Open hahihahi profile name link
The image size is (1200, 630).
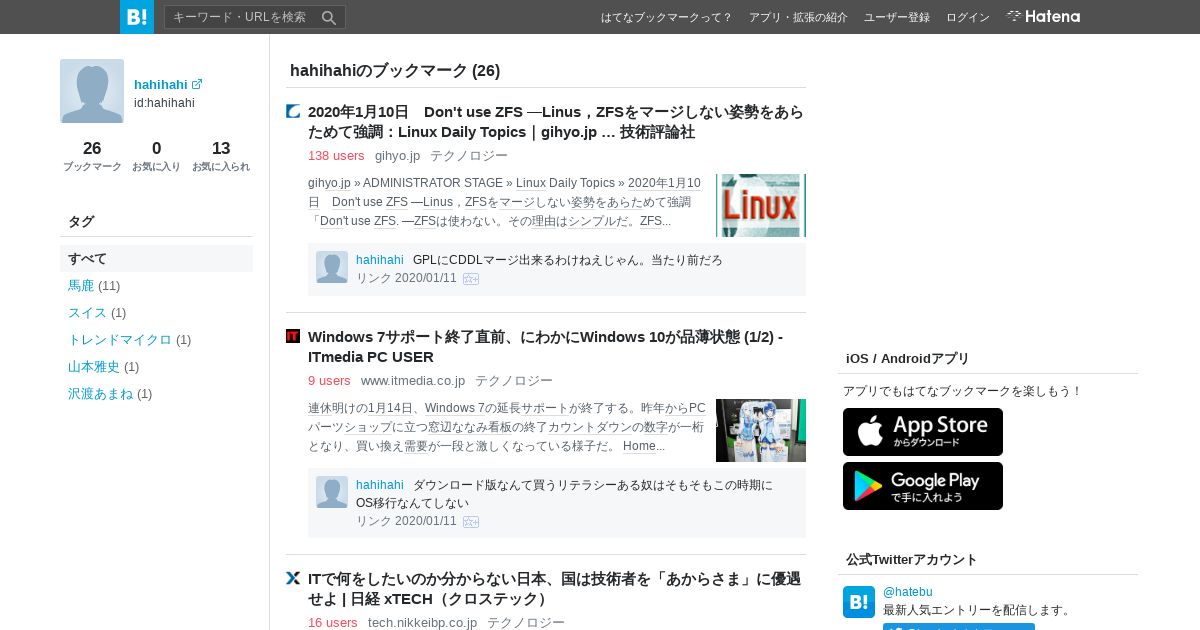point(161,85)
